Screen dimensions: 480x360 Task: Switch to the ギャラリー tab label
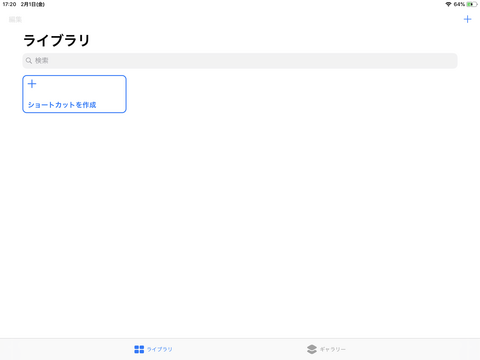[333, 349]
